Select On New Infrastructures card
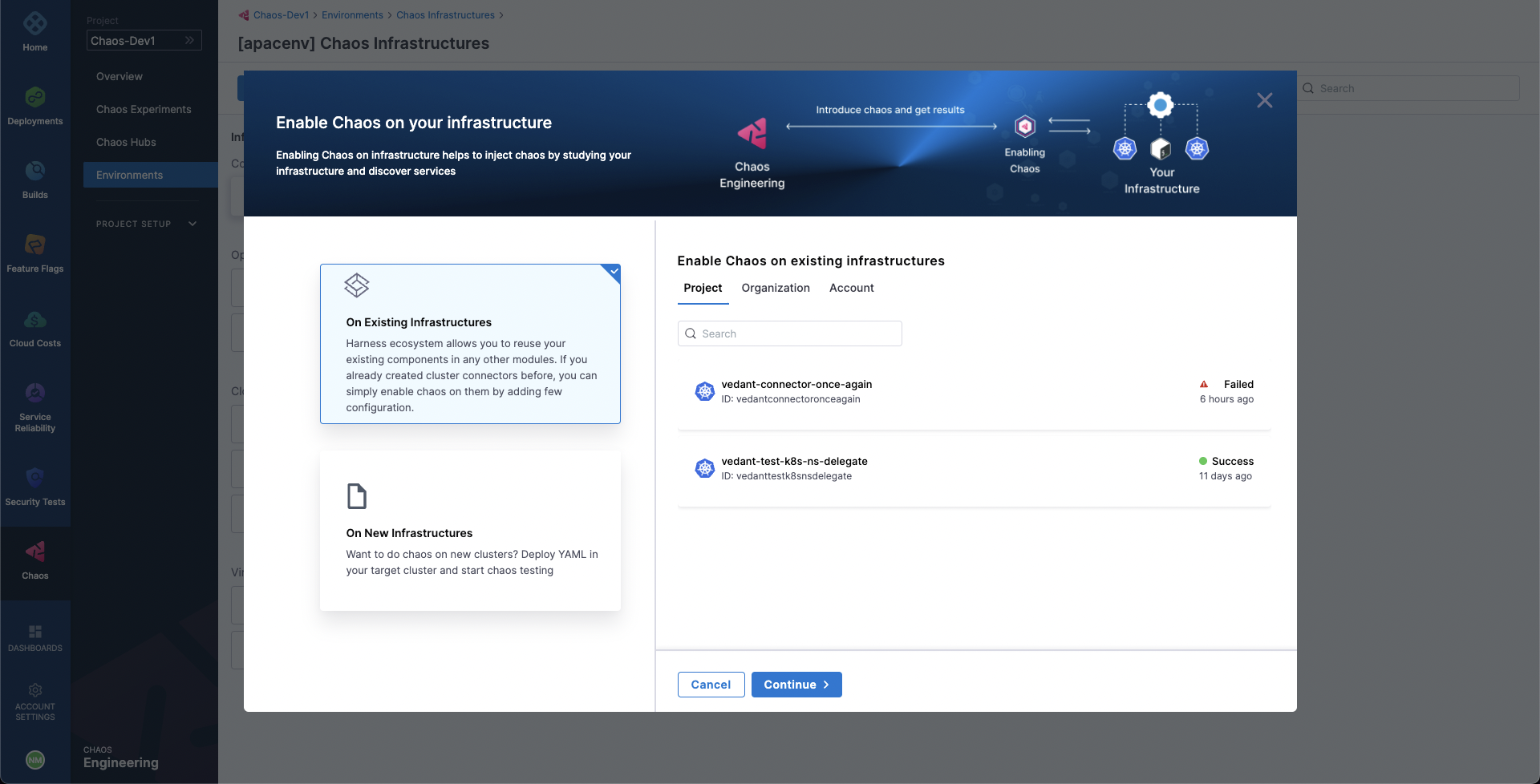Image resolution: width=1540 pixels, height=784 pixels. tap(470, 531)
